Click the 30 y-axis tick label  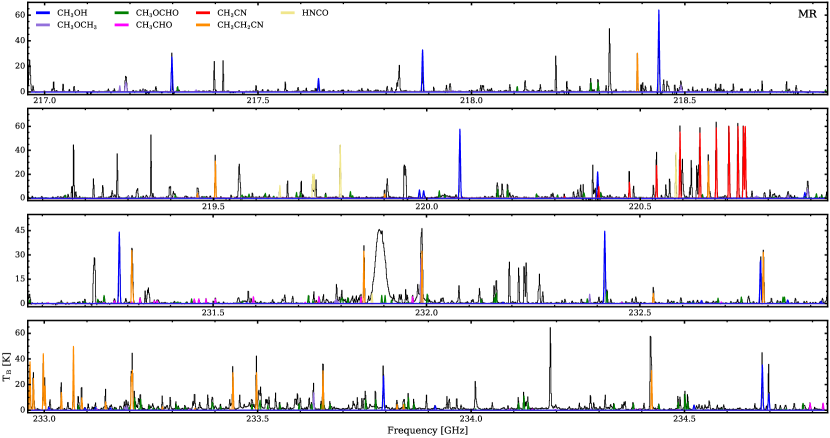coord(20,255)
